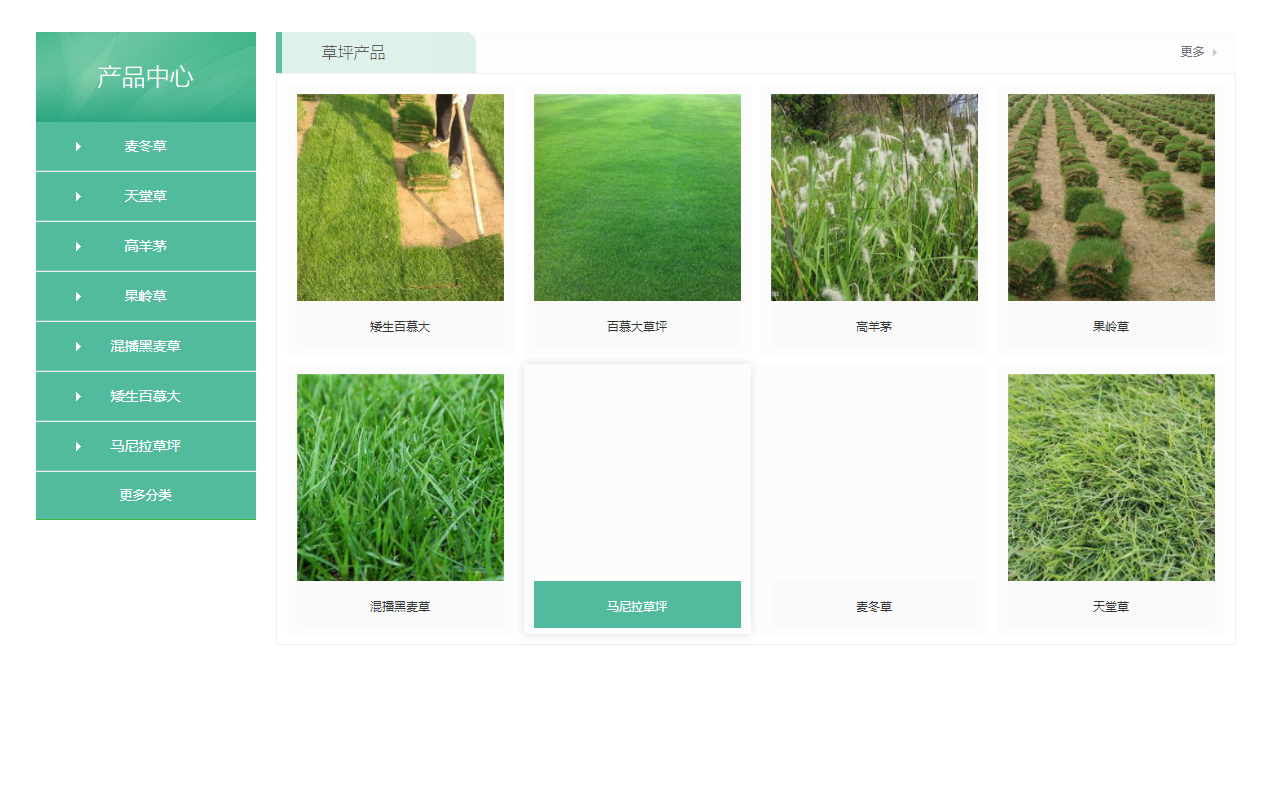This screenshot has width=1284, height=797.
Task: Click the arrow icon beside 混播黑麦草
Action: click(78, 347)
